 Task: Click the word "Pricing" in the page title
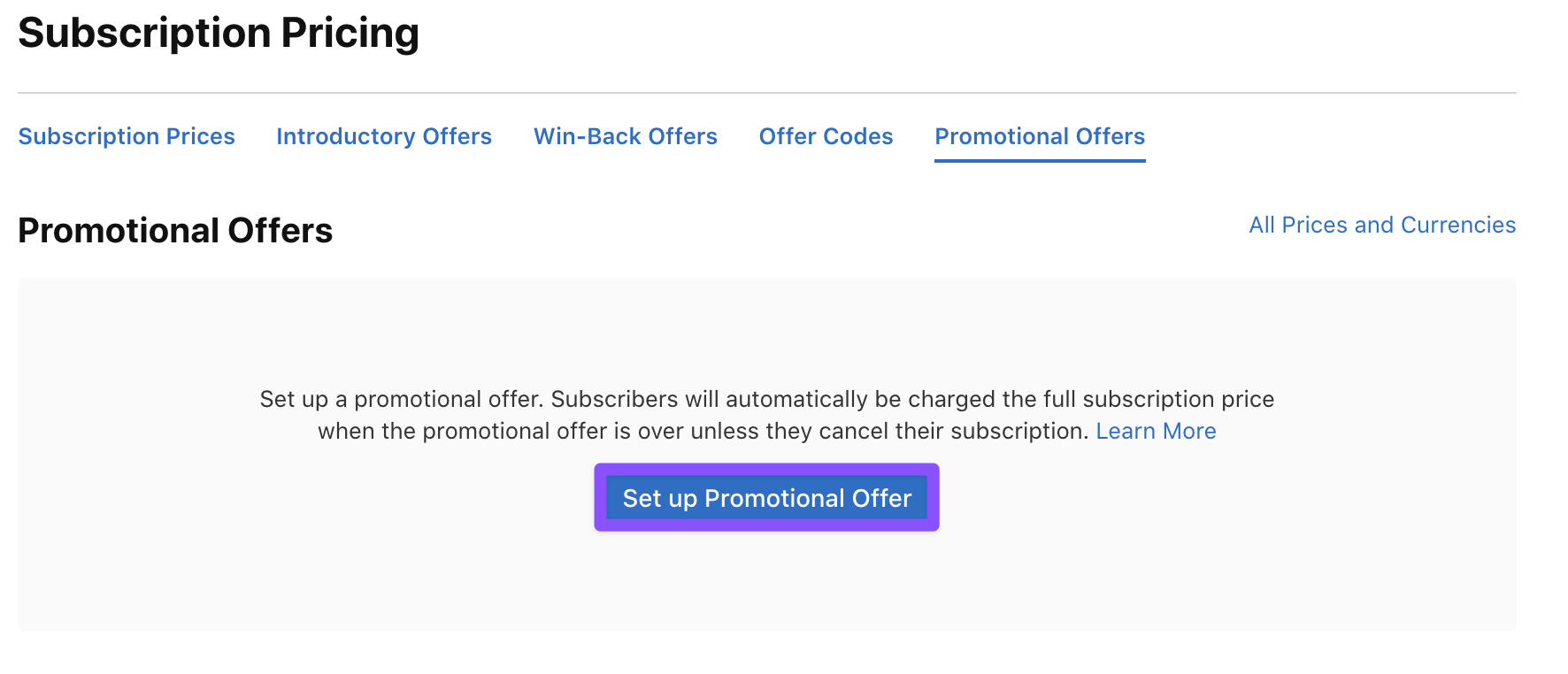point(350,33)
